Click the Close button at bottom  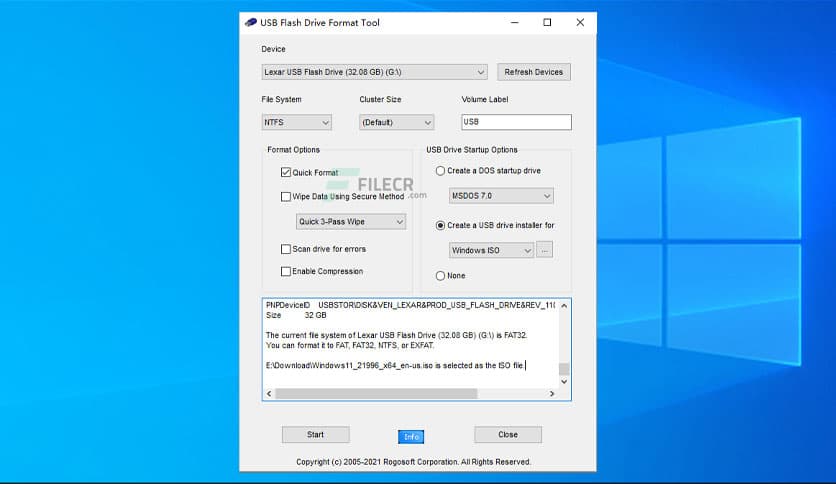[x=508, y=434]
